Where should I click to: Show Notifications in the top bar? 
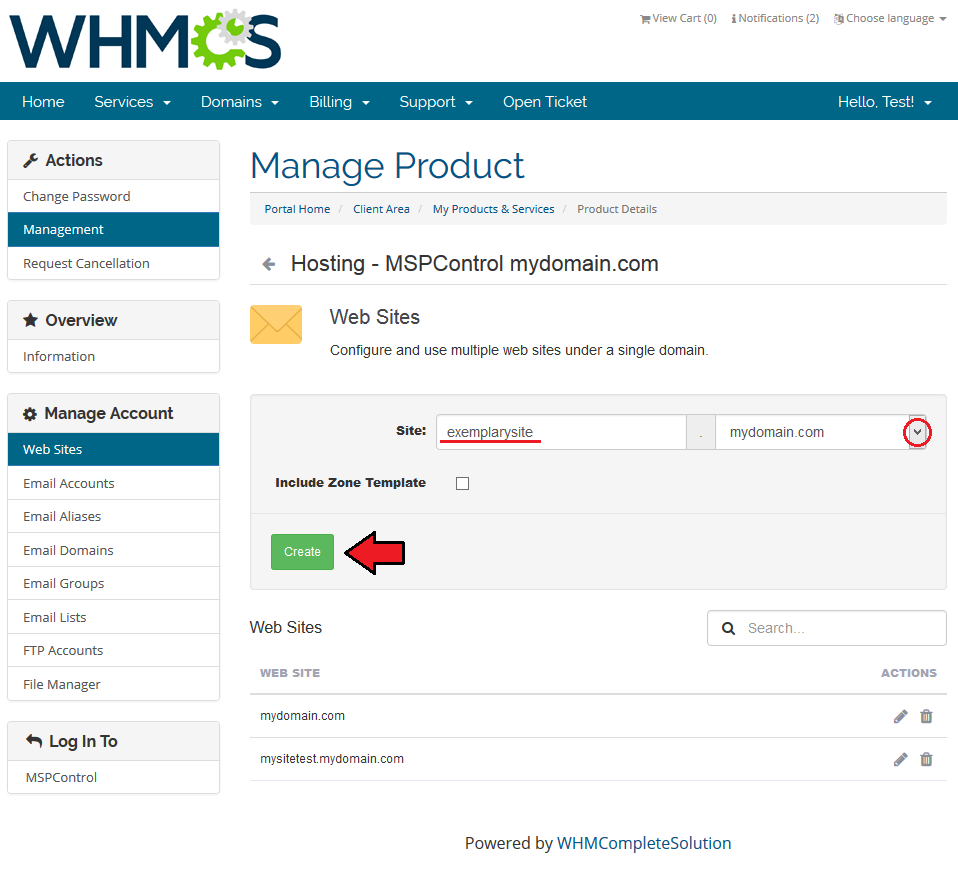click(x=775, y=18)
